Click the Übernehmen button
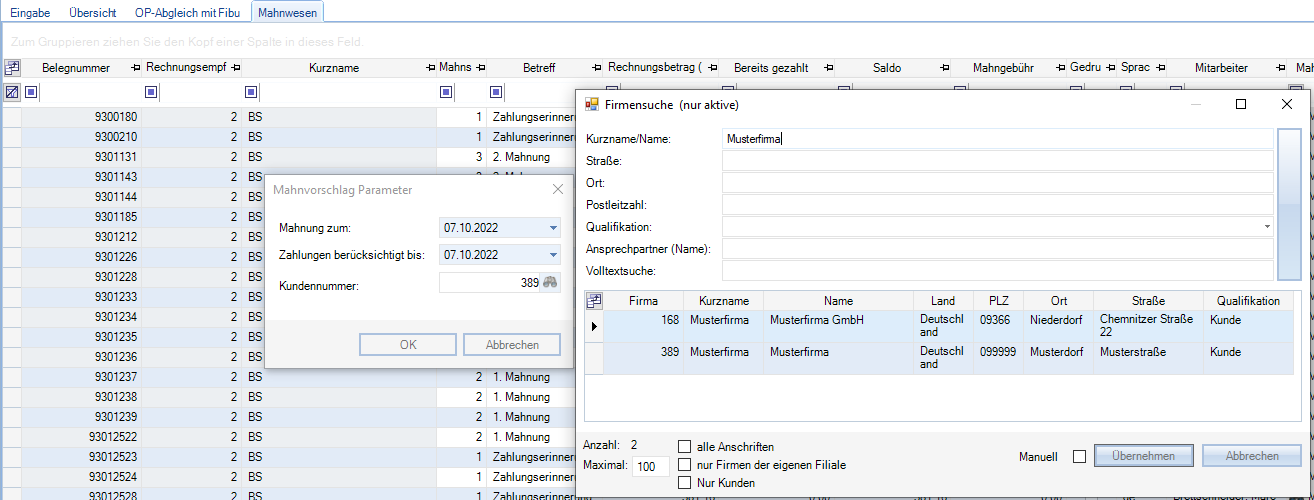This screenshot has width=1314, height=500. [x=1143, y=456]
